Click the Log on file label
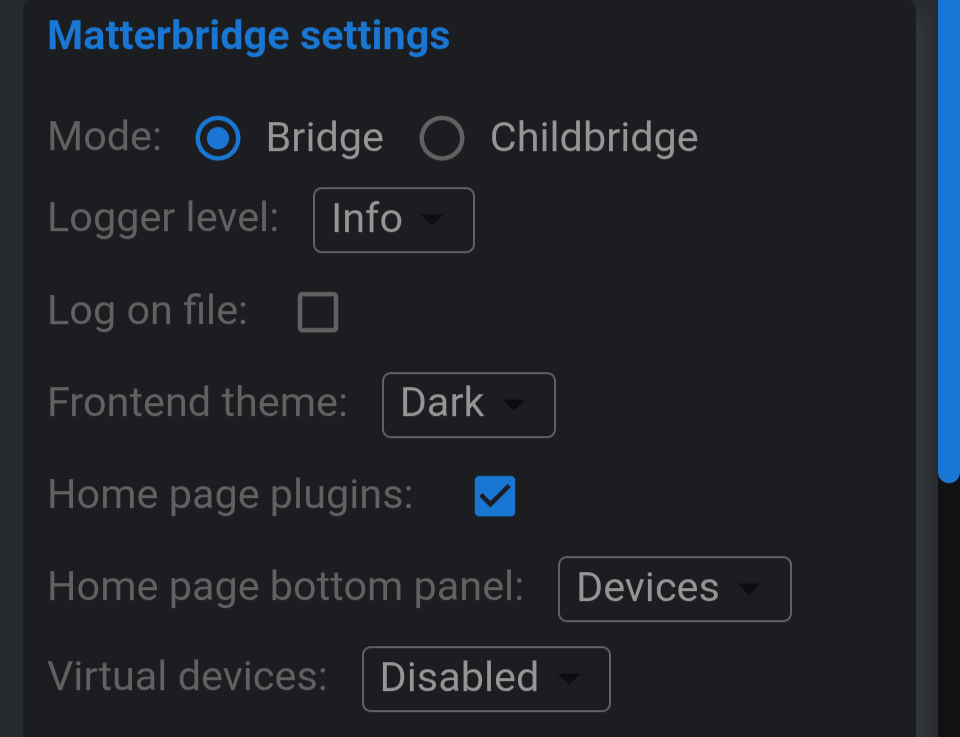This screenshot has width=960, height=737. (x=148, y=311)
